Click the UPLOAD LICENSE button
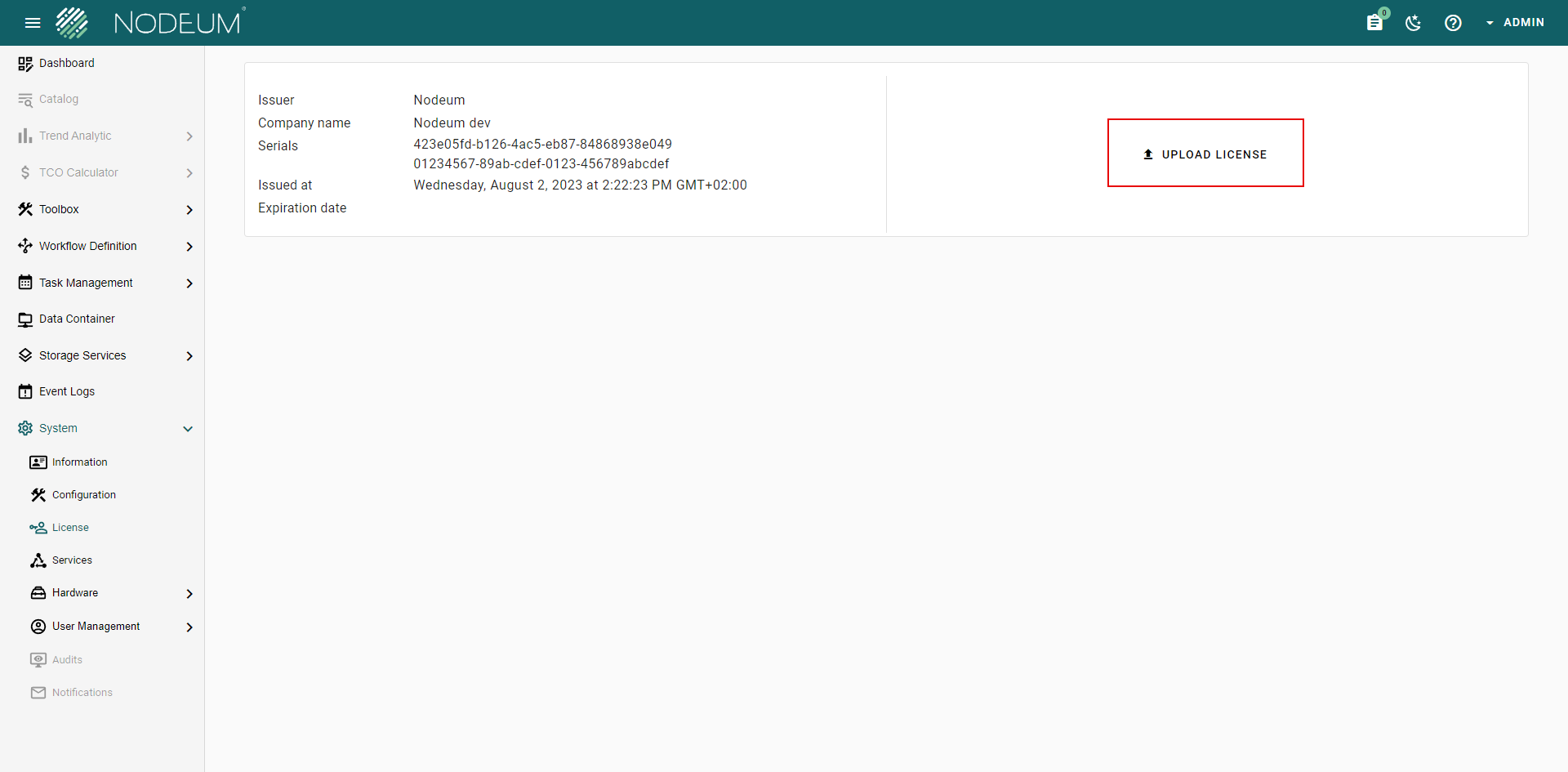Screen dimensions: 1568x772 (1205, 154)
